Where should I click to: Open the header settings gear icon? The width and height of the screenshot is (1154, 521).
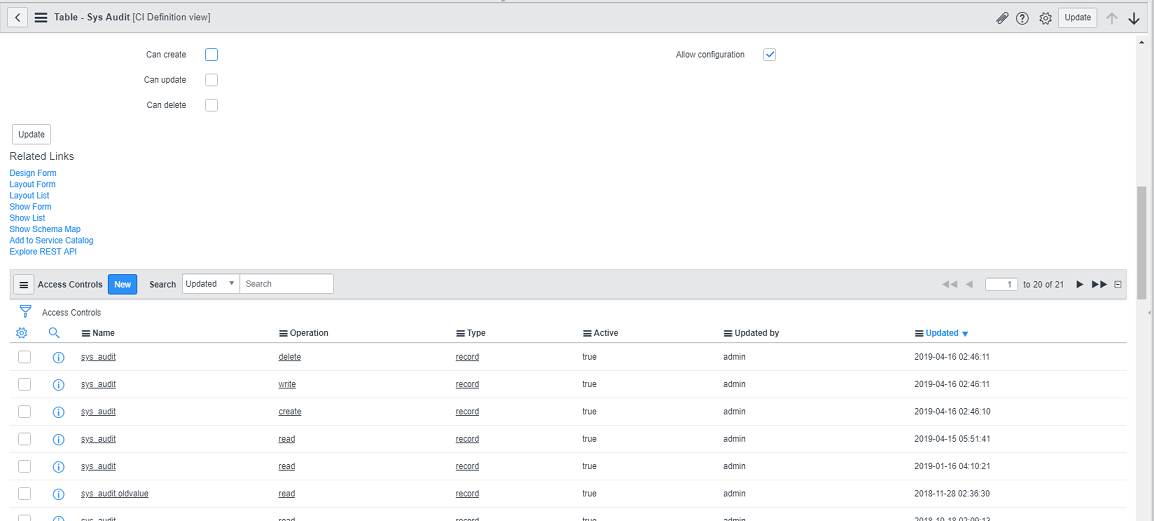coord(1045,18)
